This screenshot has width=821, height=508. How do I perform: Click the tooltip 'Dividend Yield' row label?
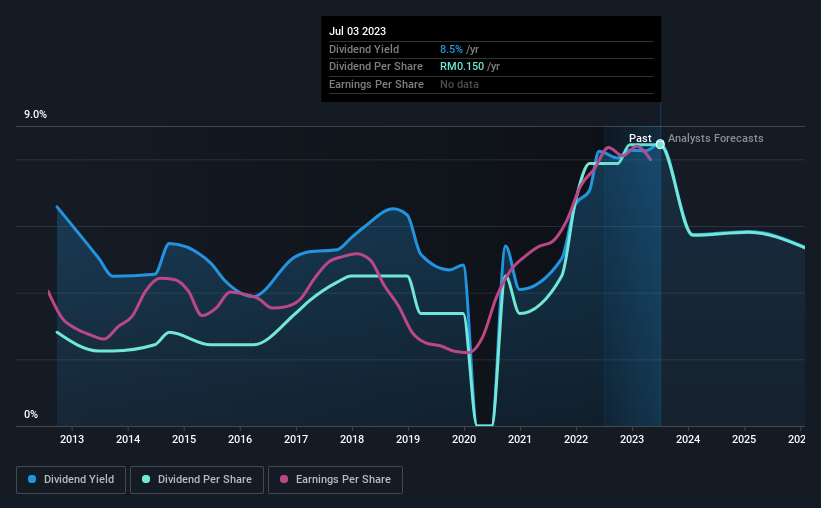click(x=364, y=49)
